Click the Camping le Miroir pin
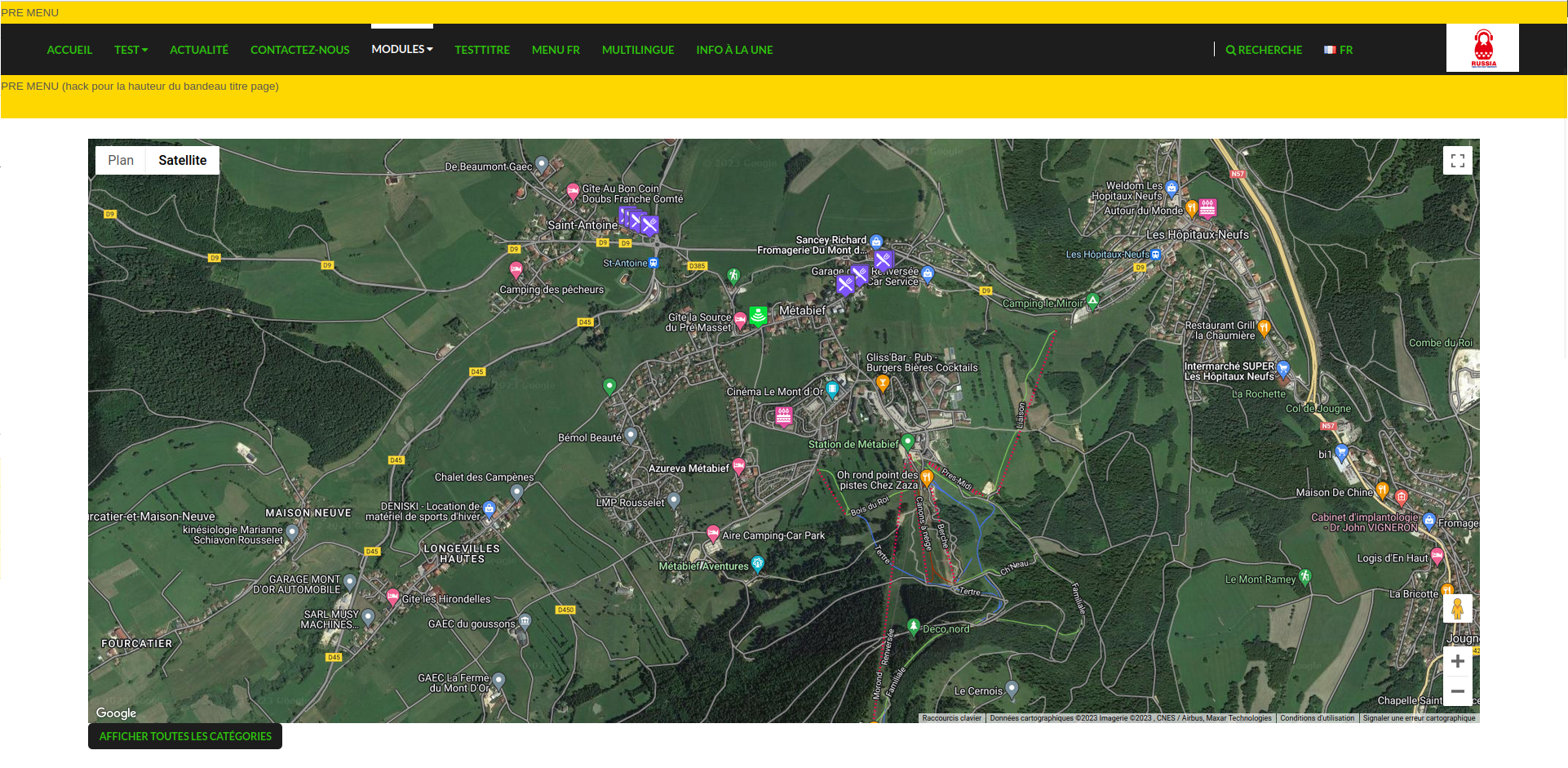Image resolution: width=1568 pixels, height=768 pixels. pyautogui.click(x=1092, y=300)
